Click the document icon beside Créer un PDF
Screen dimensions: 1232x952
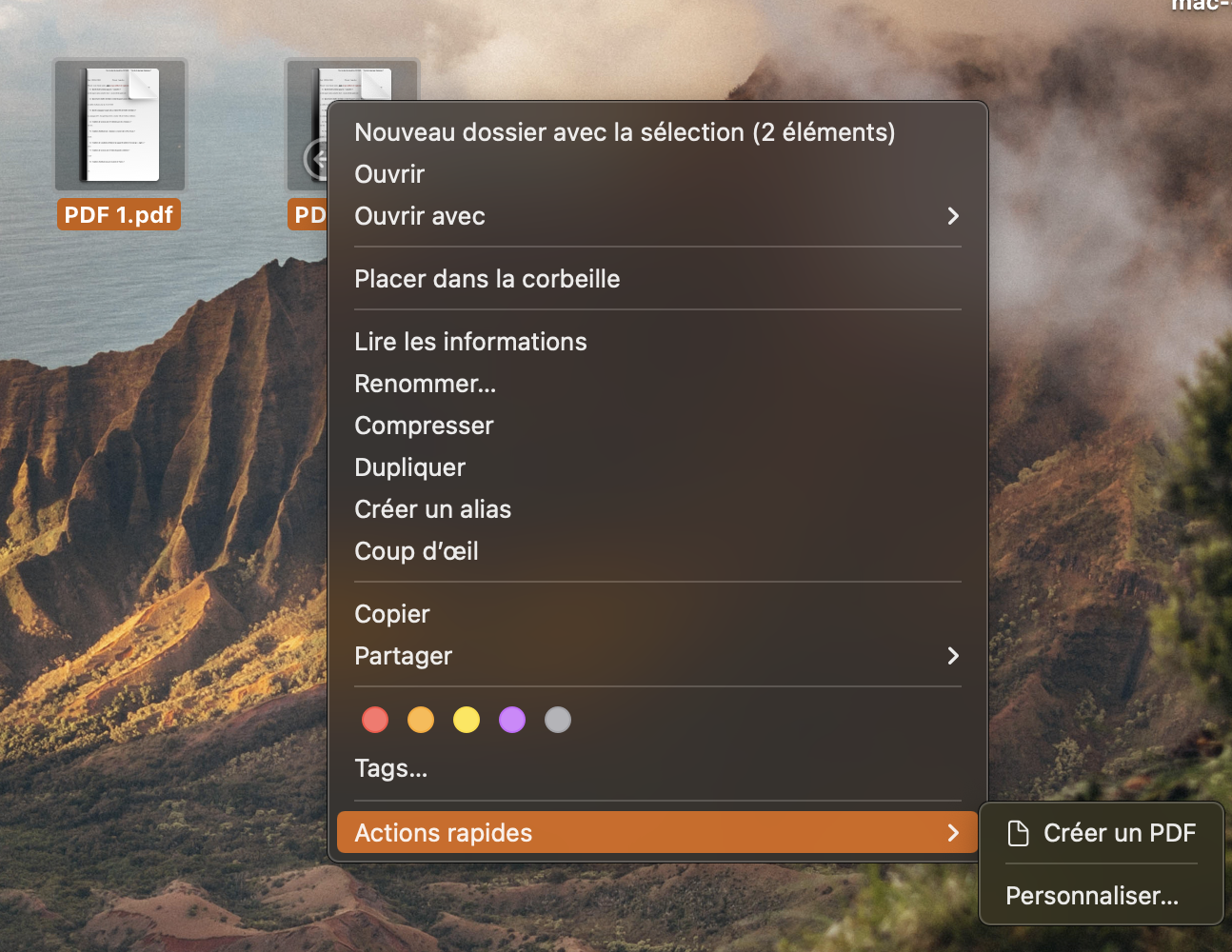[x=1019, y=833]
